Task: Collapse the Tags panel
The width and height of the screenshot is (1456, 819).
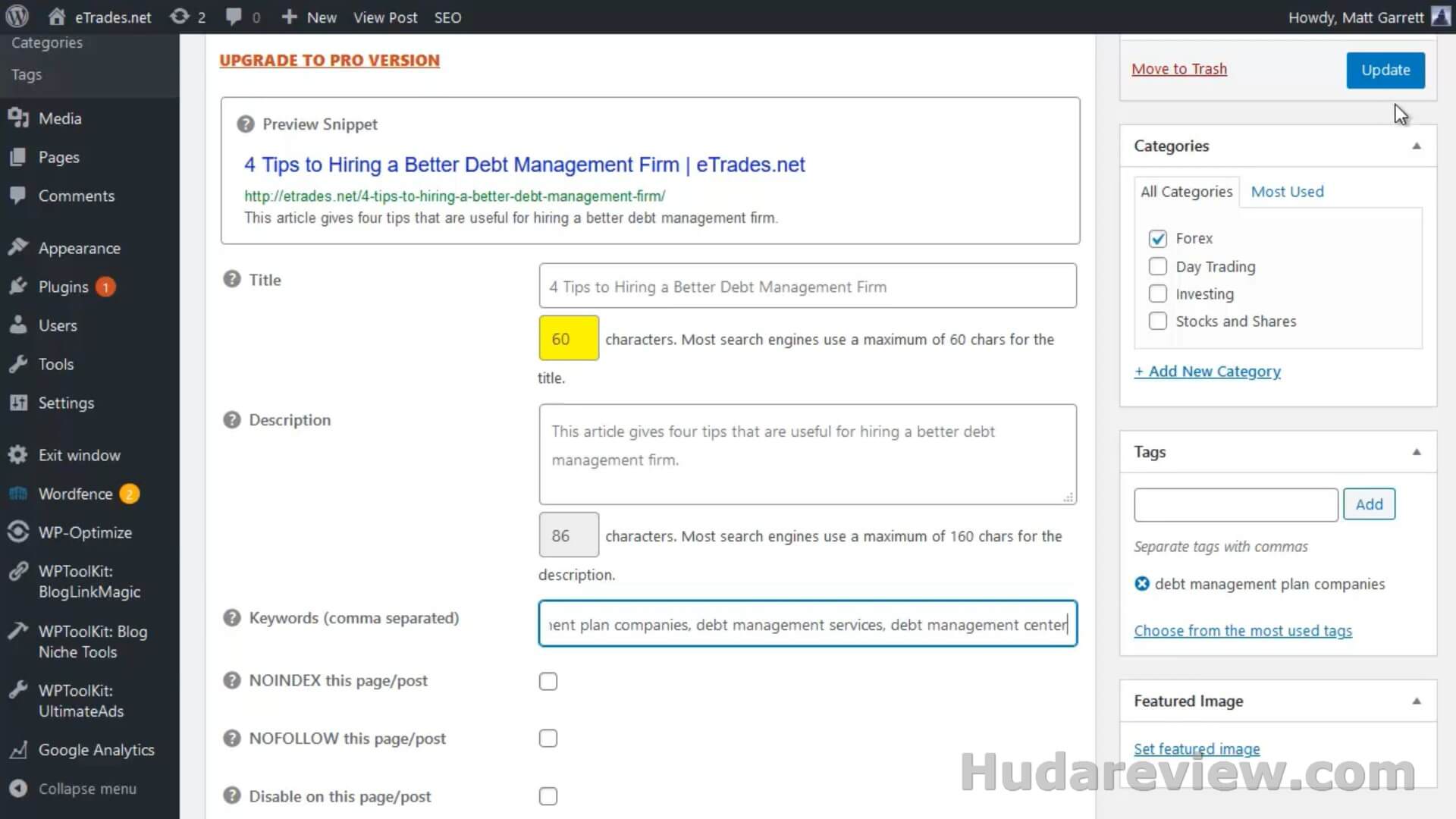Action: tap(1416, 452)
